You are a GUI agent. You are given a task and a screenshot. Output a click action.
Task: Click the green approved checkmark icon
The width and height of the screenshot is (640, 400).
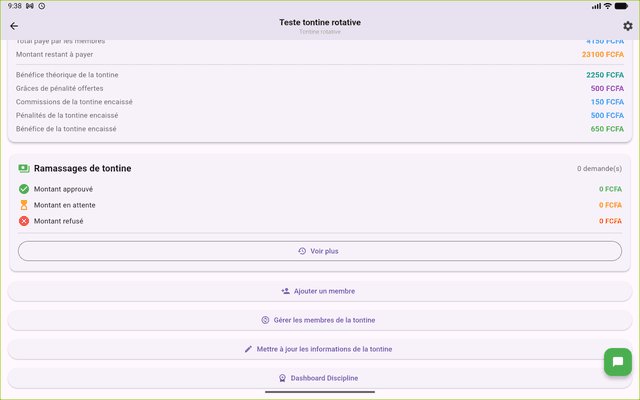tap(24, 189)
